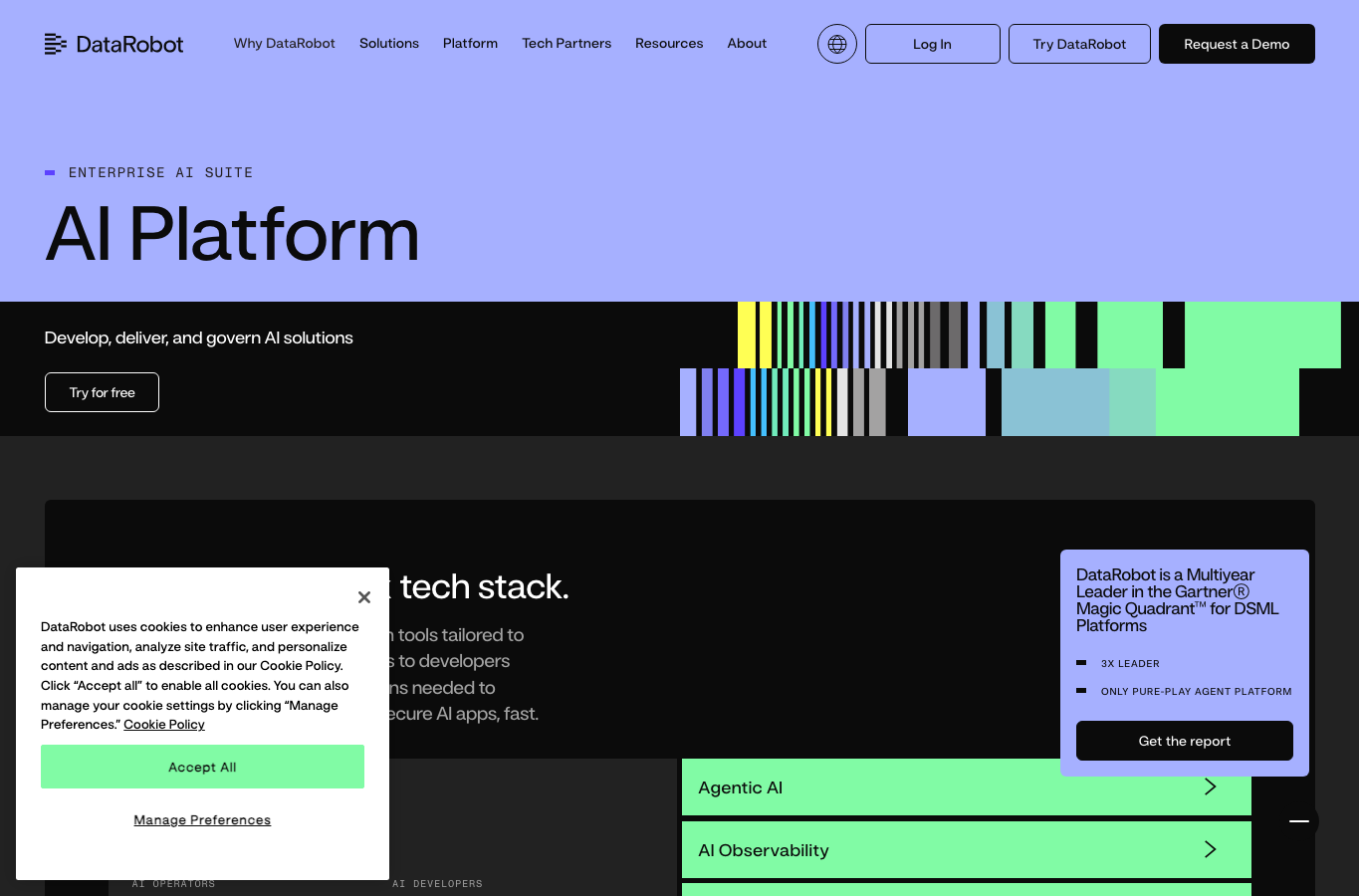Expand the AI Observability row arrow
Image resolution: width=1359 pixels, height=896 pixels.
click(1211, 849)
